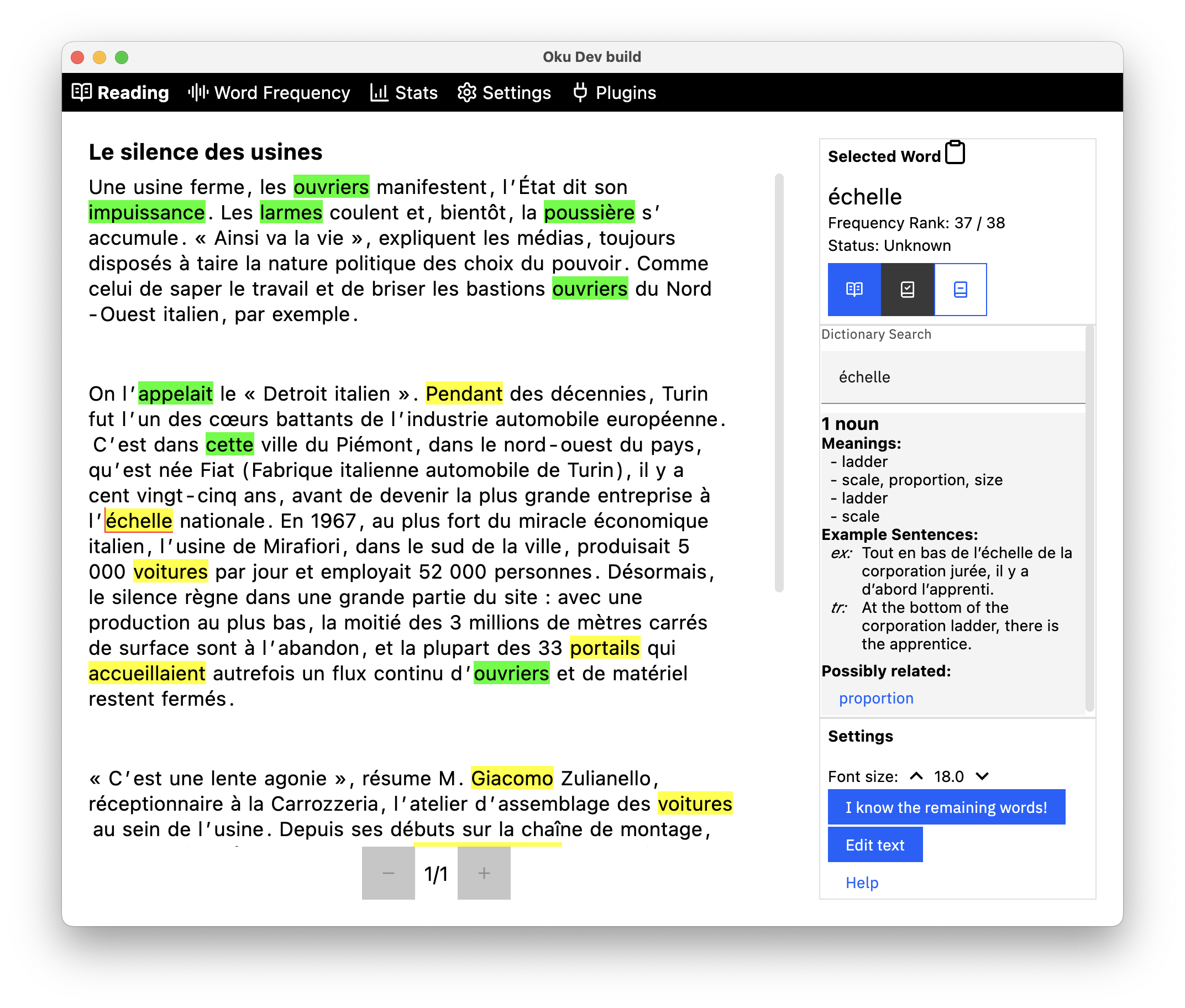Decrease font size with down chevron
The image size is (1185, 1008).
point(982,776)
